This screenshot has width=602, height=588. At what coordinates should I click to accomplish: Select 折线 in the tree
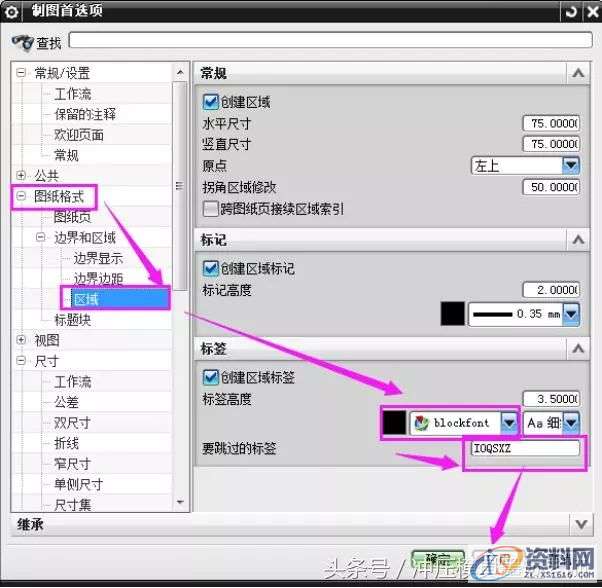[x=66, y=443]
